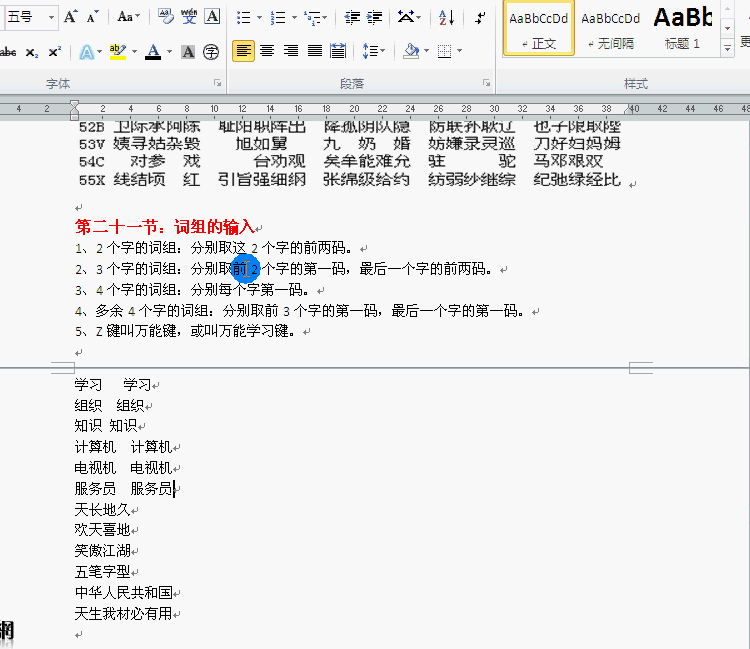This screenshot has width=750, height=649.
Task: Click the text 欢天喜地
Action: click(x=102, y=530)
